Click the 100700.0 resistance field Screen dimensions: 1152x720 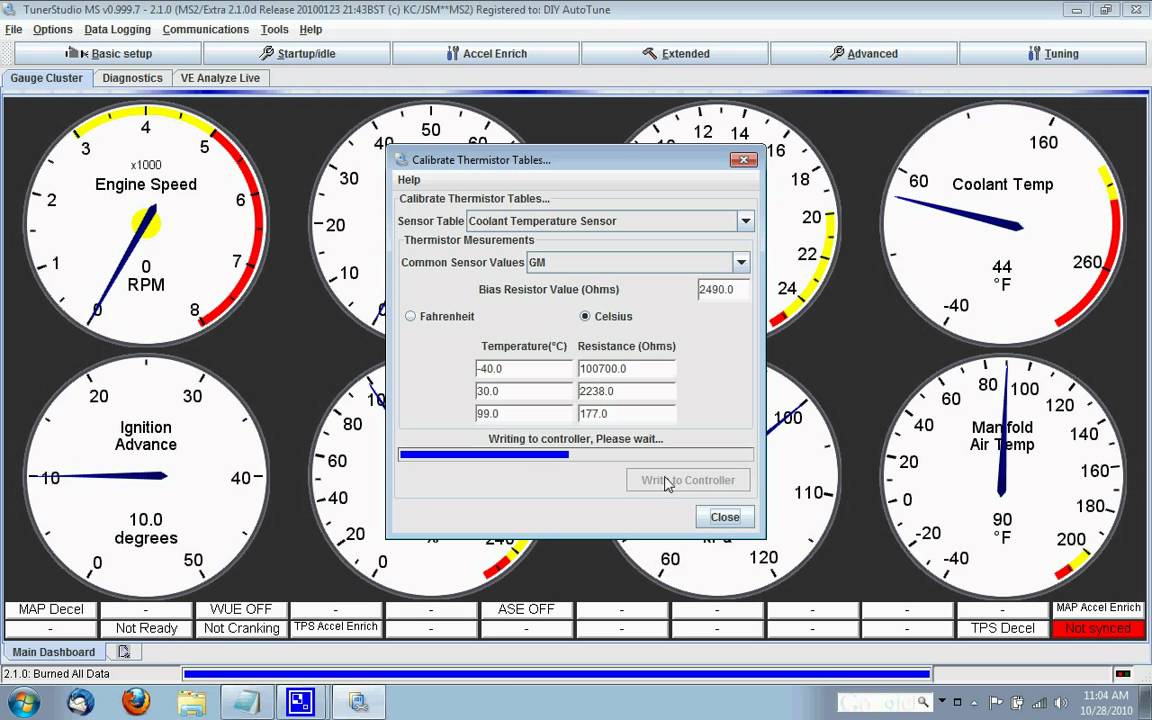pyautogui.click(x=627, y=369)
